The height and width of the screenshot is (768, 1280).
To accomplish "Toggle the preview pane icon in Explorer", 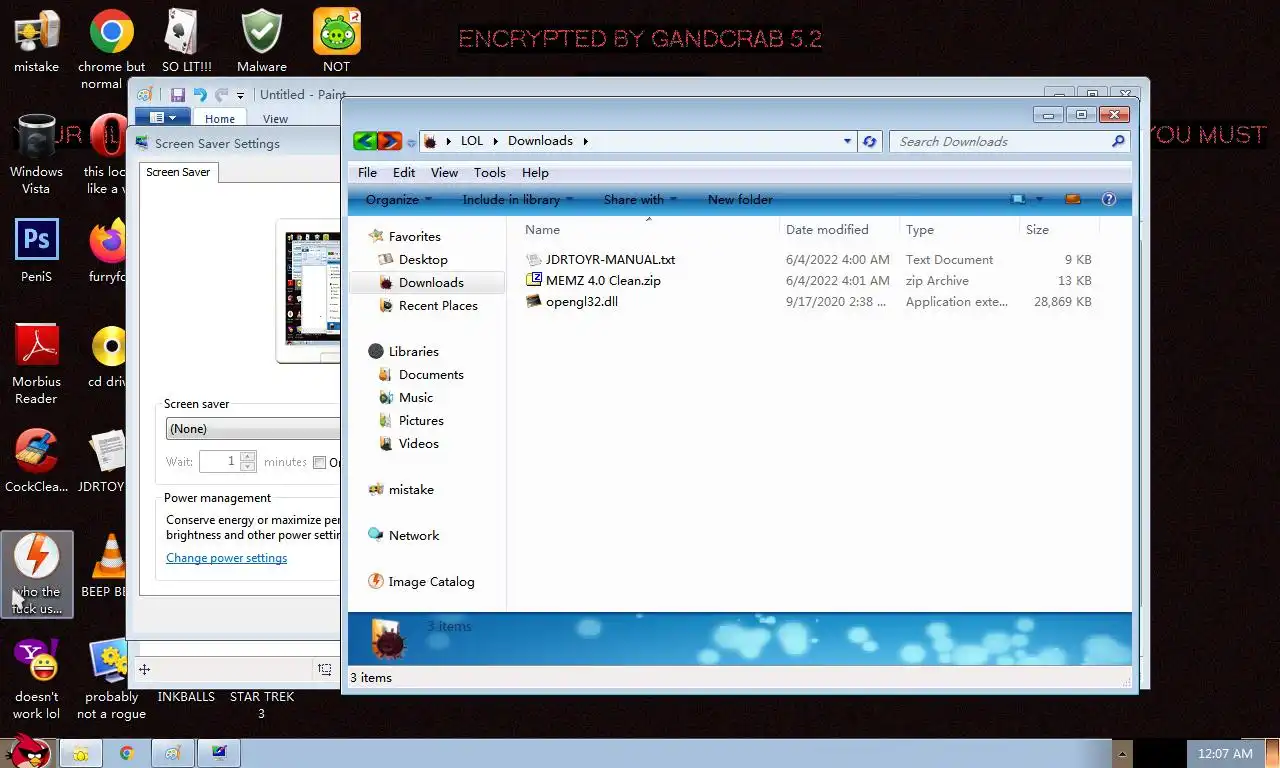I will pyautogui.click(x=1073, y=199).
